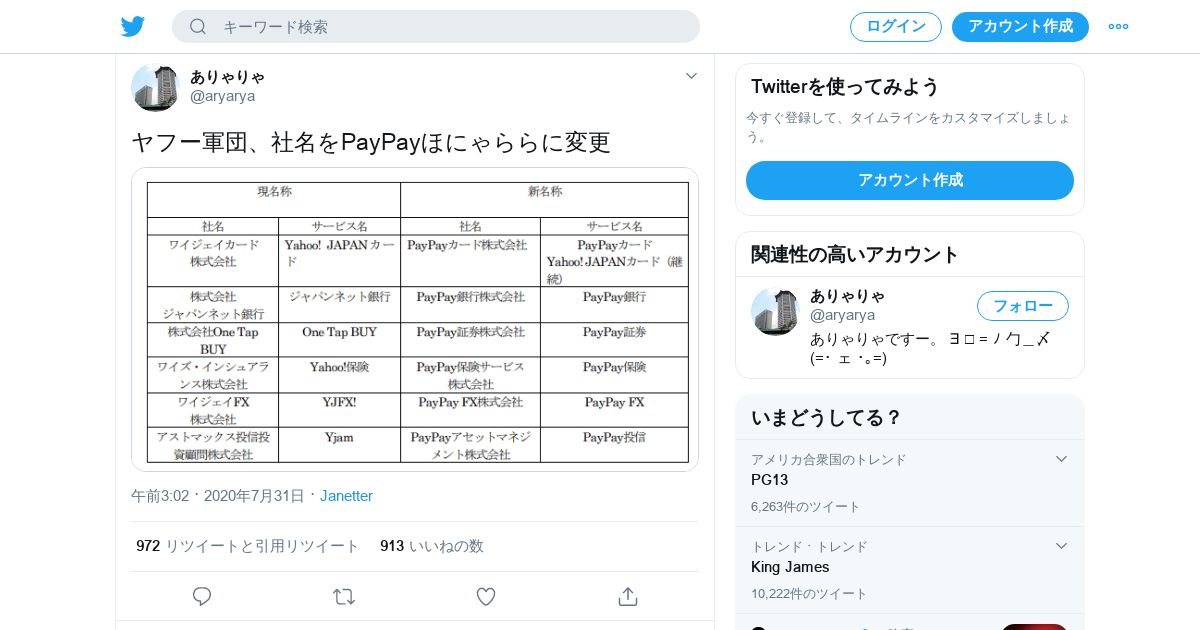Like the tweet with heart icon
This screenshot has height=630, width=1200.
pos(486,596)
